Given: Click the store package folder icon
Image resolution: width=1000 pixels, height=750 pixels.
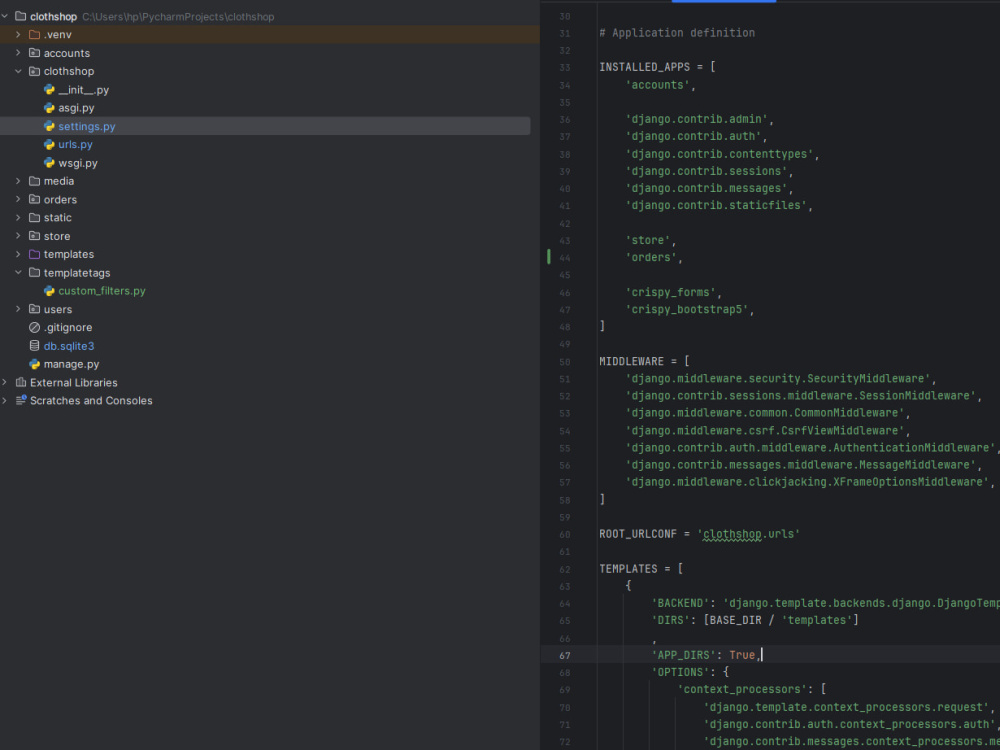Looking at the screenshot, I should point(34,236).
